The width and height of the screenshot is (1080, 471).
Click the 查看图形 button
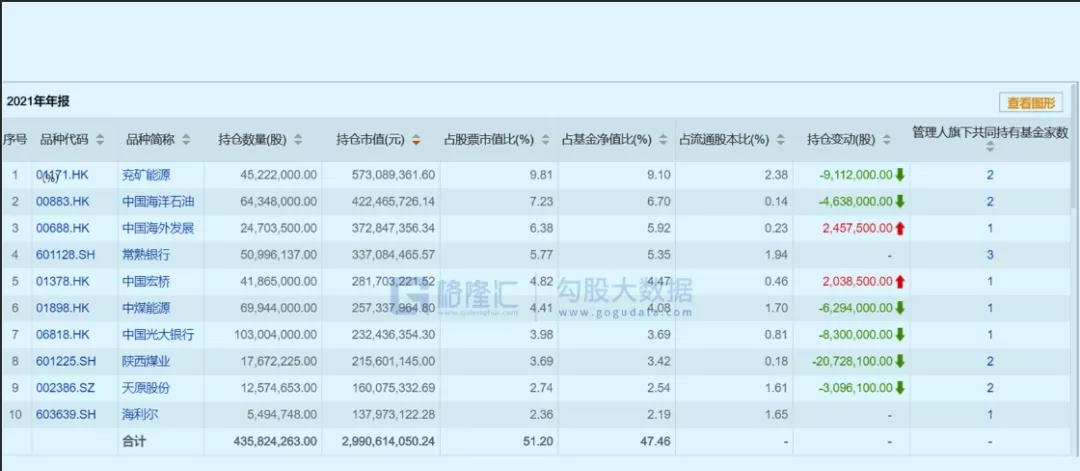point(1030,103)
